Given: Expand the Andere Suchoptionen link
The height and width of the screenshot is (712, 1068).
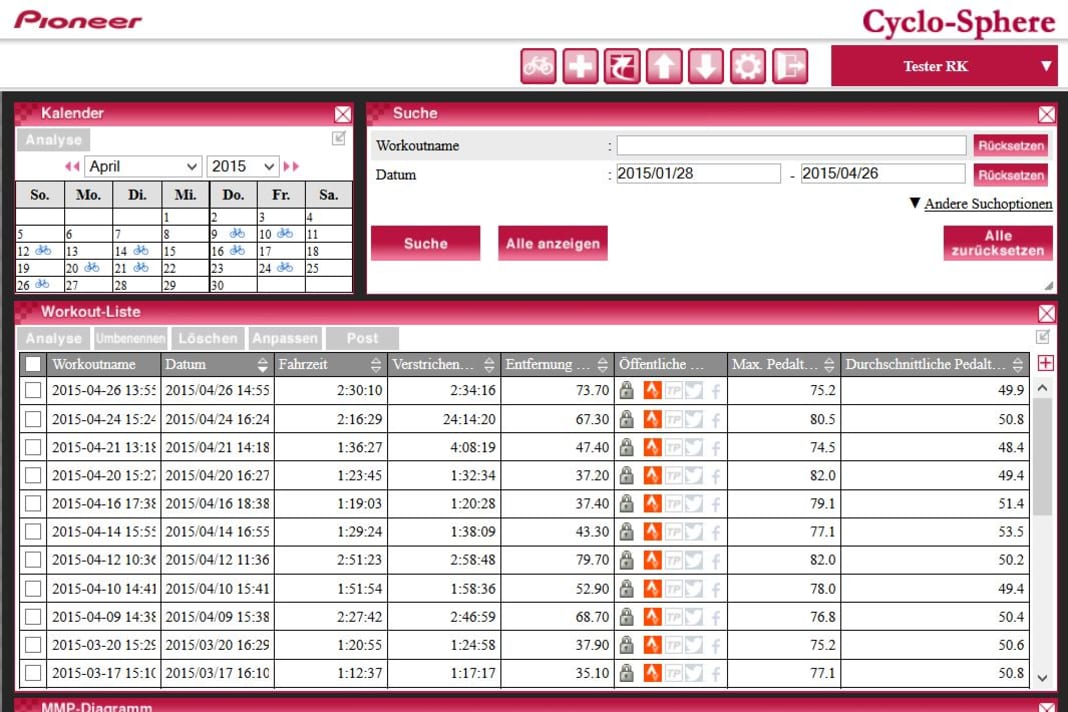Looking at the screenshot, I should [987, 204].
